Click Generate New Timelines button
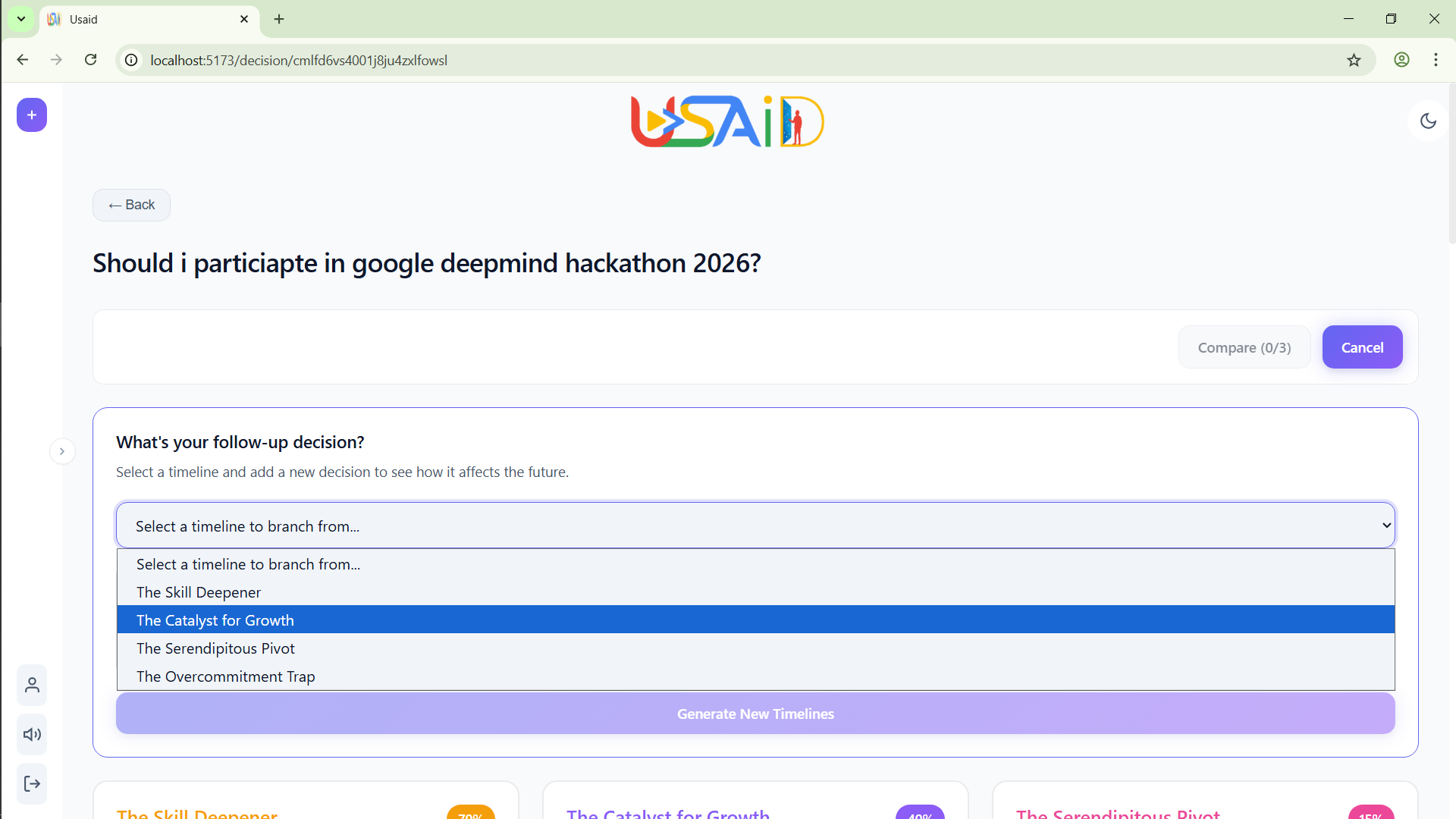Viewport: 1456px width, 819px height. tap(755, 714)
